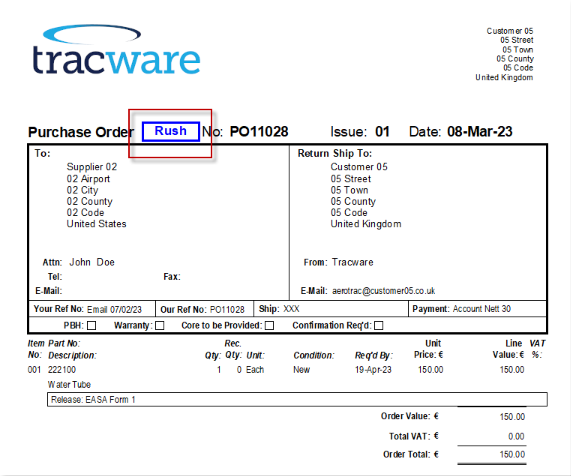Click the Water Tube description

(69, 385)
